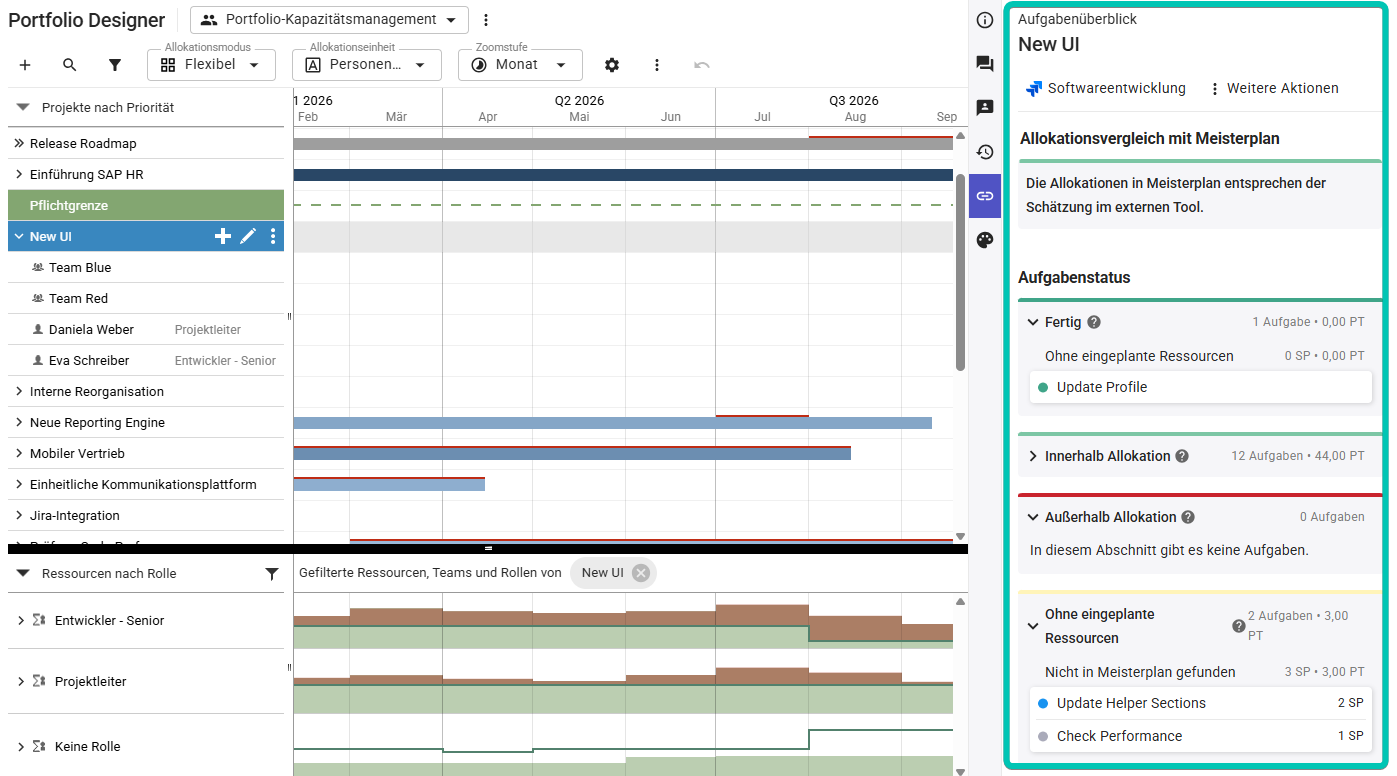Expand the Innerhalb Allokation section

(1034, 456)
